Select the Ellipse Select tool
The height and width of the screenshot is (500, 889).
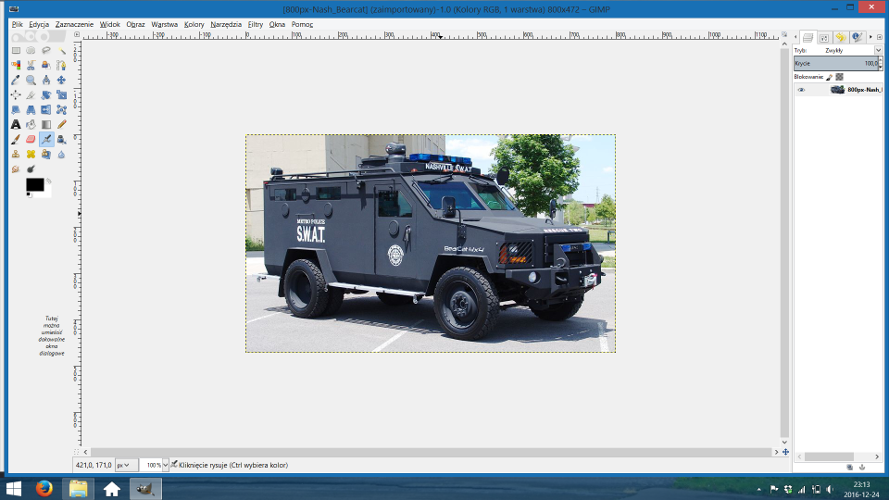pyautogui.click(x=31, y=50)
